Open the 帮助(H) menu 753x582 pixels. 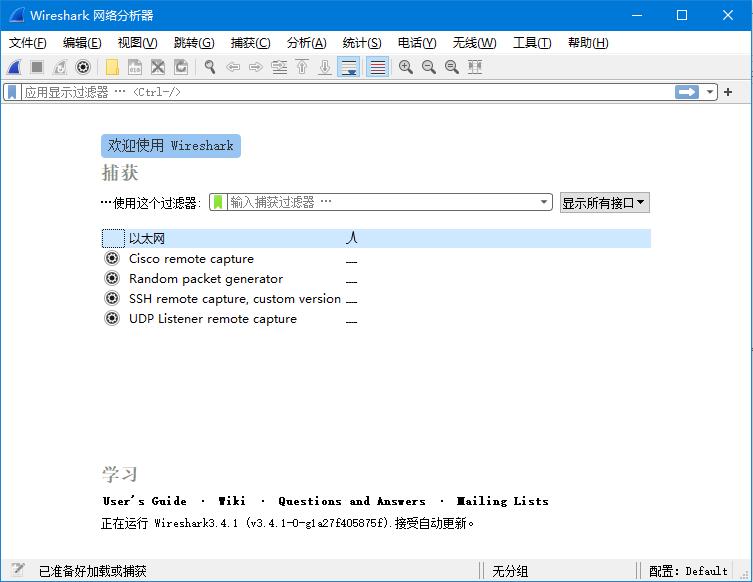[588, 43]
